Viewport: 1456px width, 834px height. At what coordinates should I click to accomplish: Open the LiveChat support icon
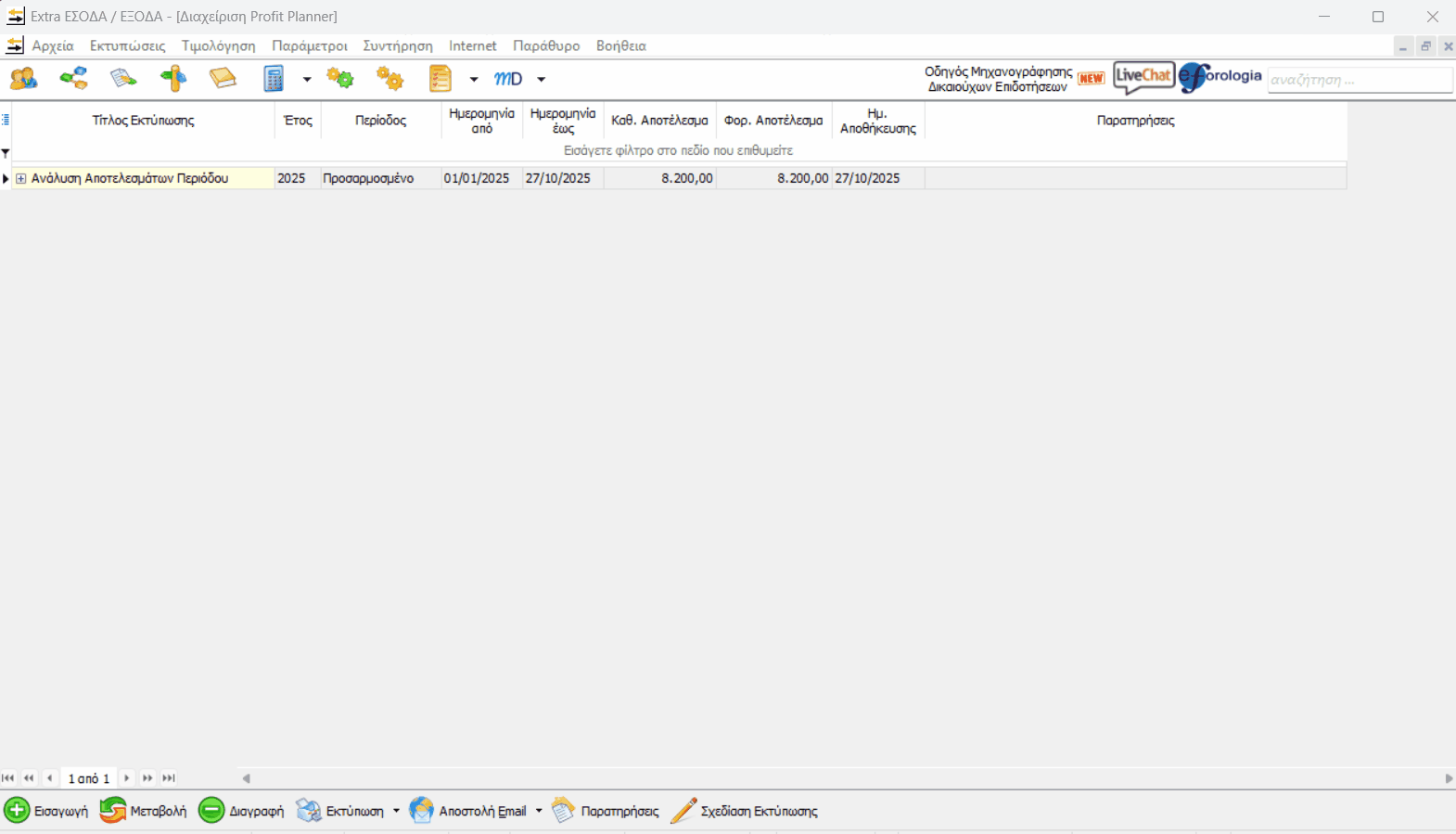1143,77
